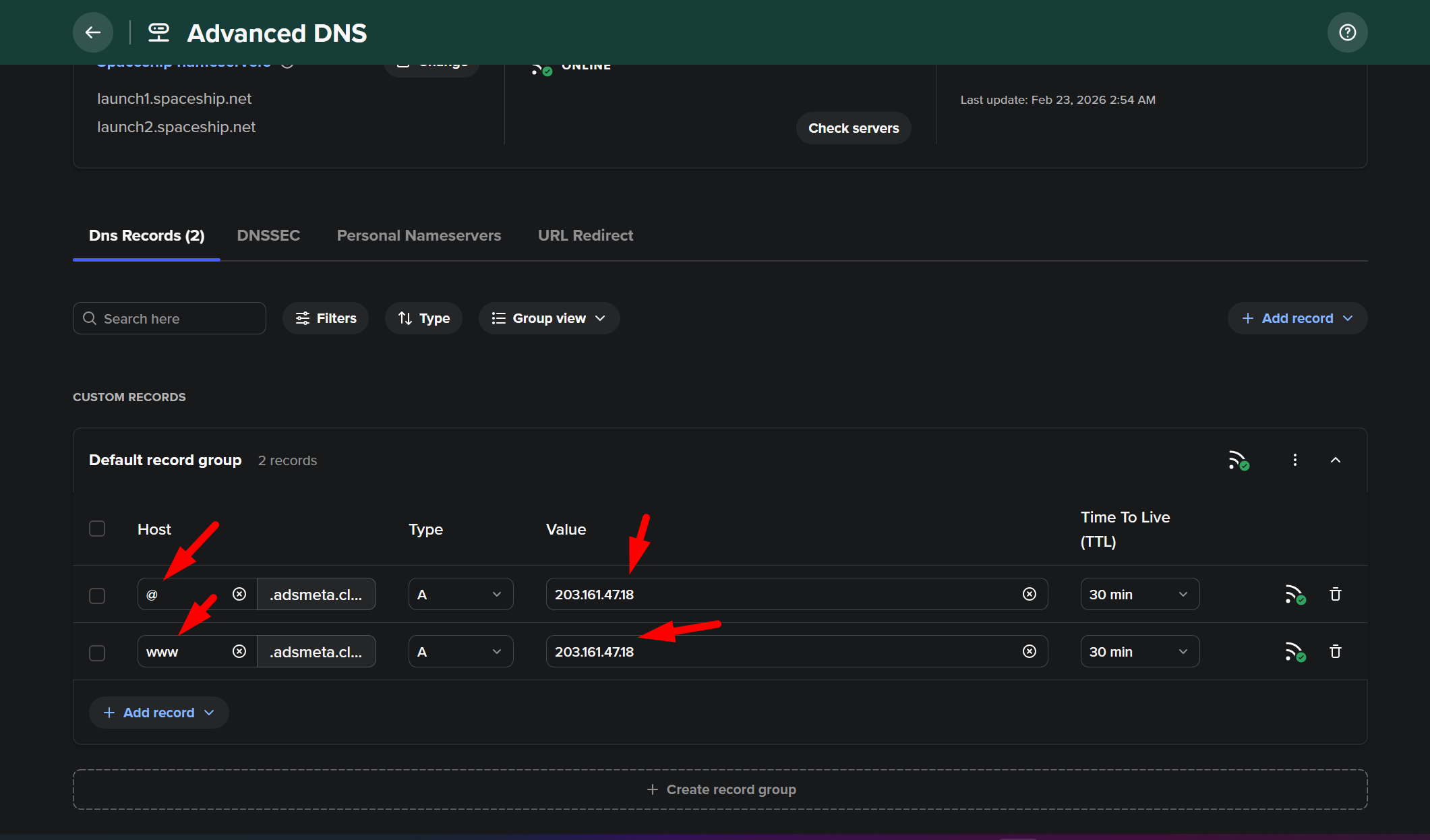Image resolution: width=1430 pixels, height=840 pixels.
Task: Click propagation status icon for www record
Action: [1294, 652]
